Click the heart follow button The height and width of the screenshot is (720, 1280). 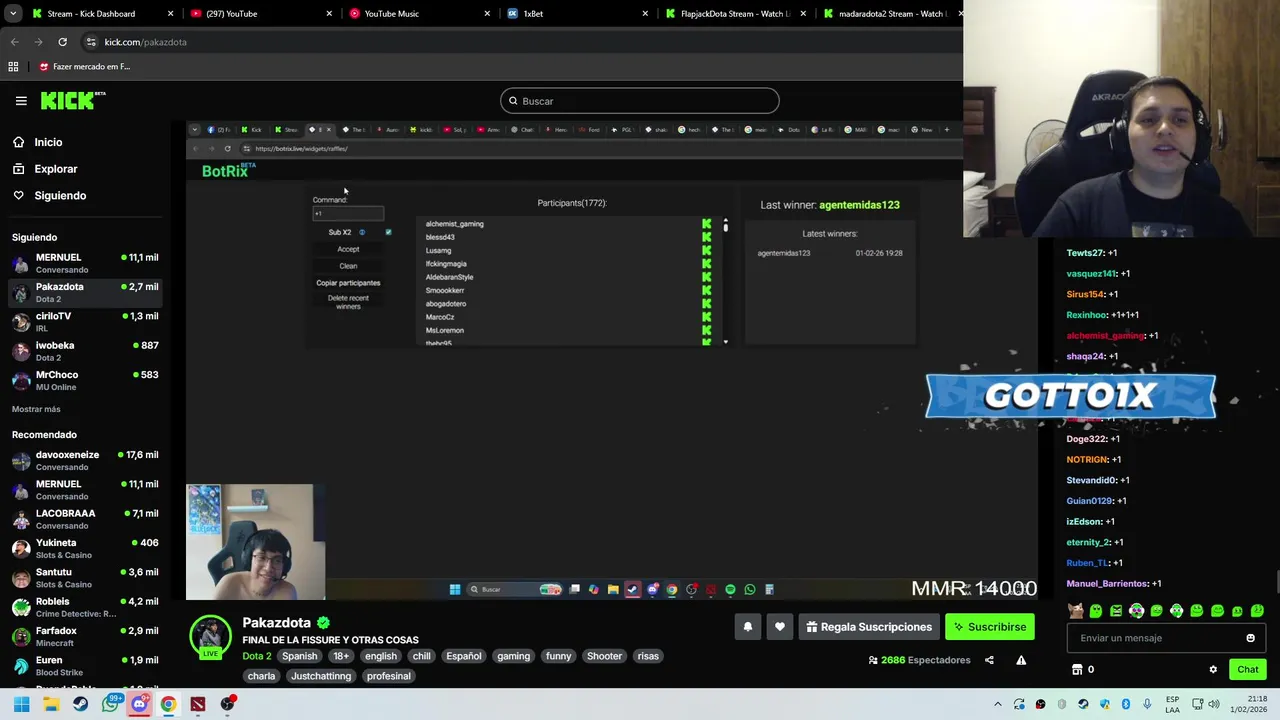pyautogui.click(x=780, y=627)
